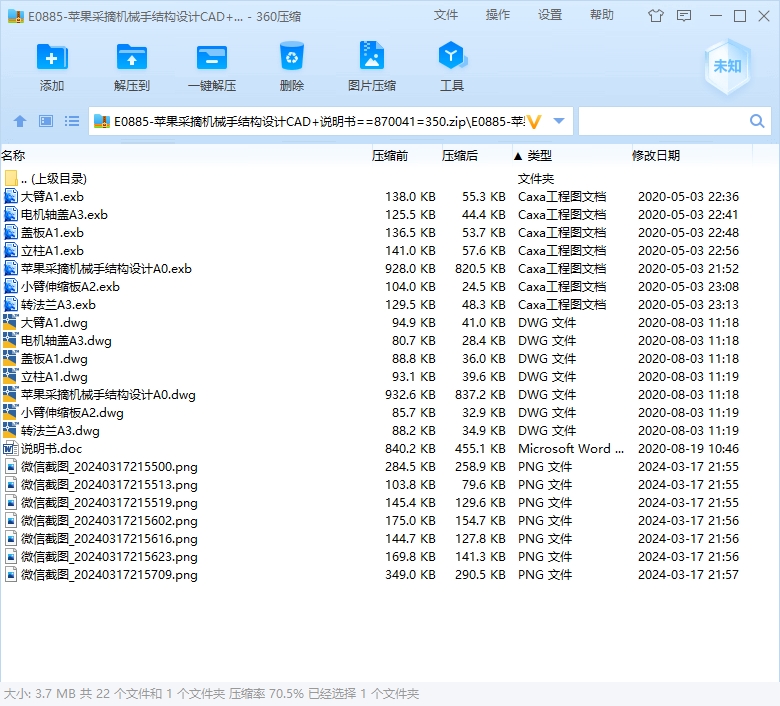Click the Microsoft Word type cell

[x=571, y=448]
